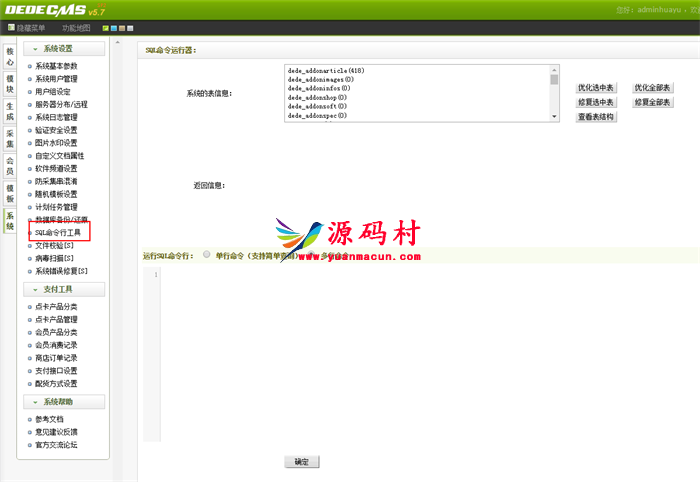Open the 功能地图 function map
The height and width of the screenshot is (482, 700).
[76, 28]
